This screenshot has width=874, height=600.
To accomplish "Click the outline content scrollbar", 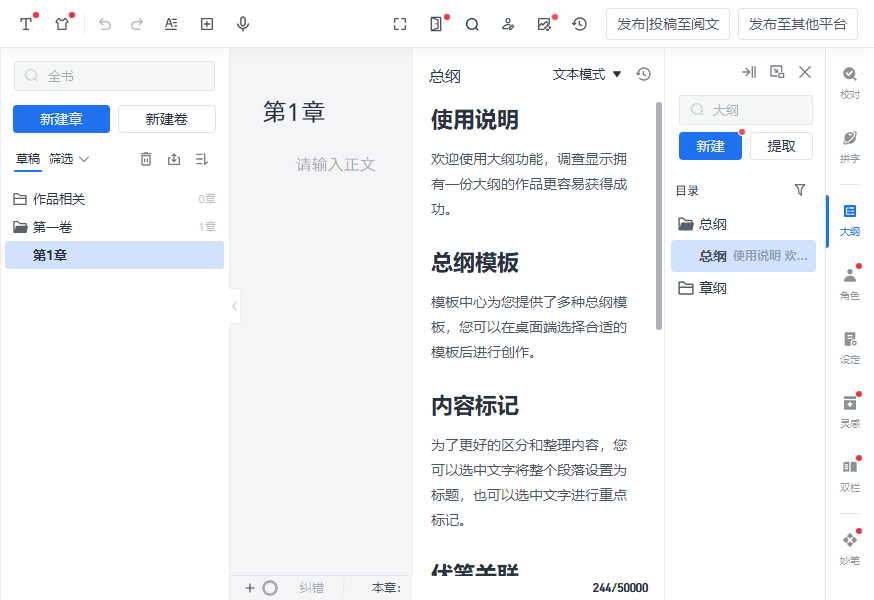I will (x=659, y=216).
